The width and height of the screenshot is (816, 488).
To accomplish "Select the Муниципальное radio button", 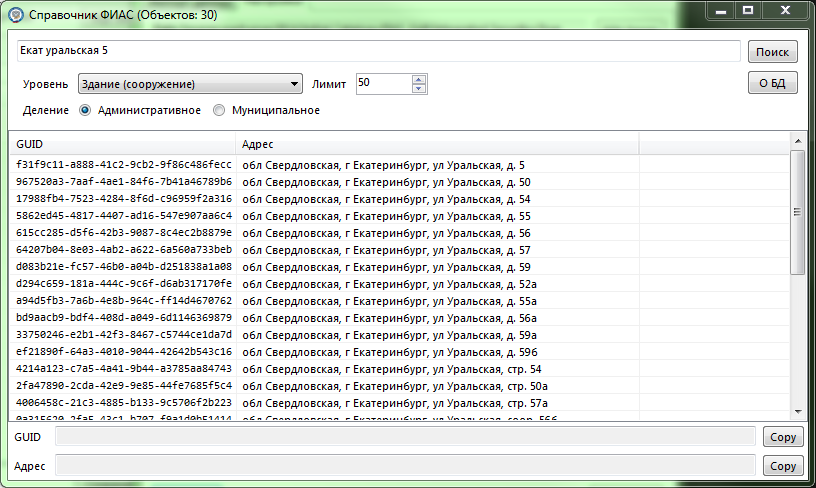I will tap(219, 110).
